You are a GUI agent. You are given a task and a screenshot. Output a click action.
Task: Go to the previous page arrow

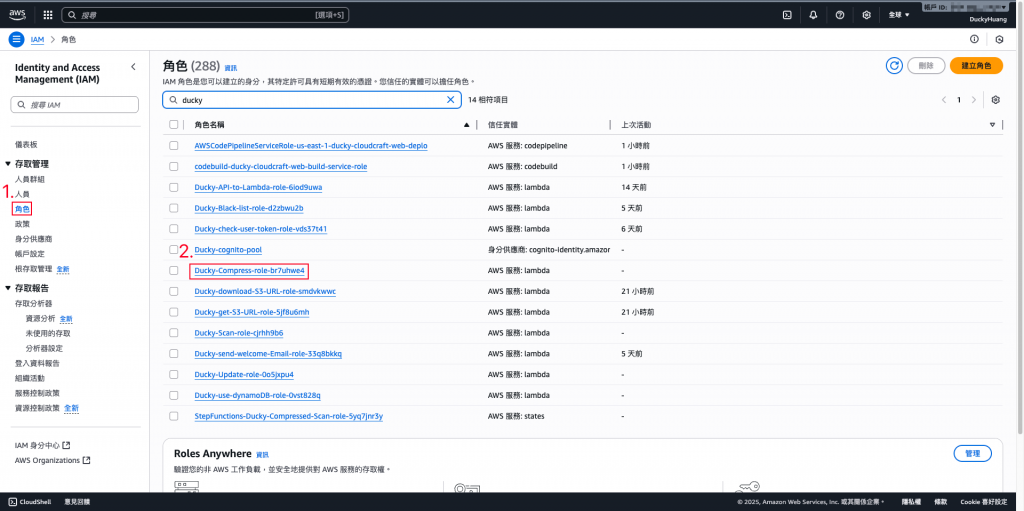[944, 100]
